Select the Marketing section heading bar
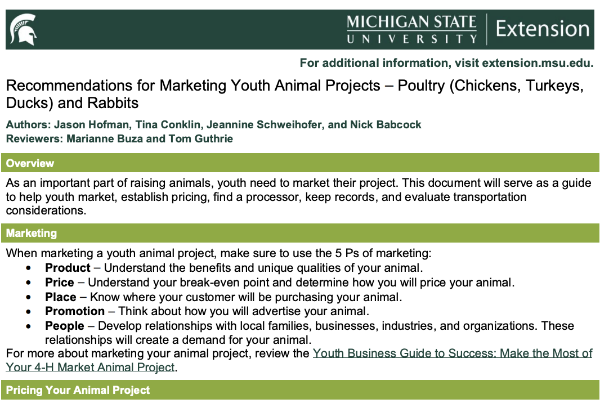 point(300,233)
